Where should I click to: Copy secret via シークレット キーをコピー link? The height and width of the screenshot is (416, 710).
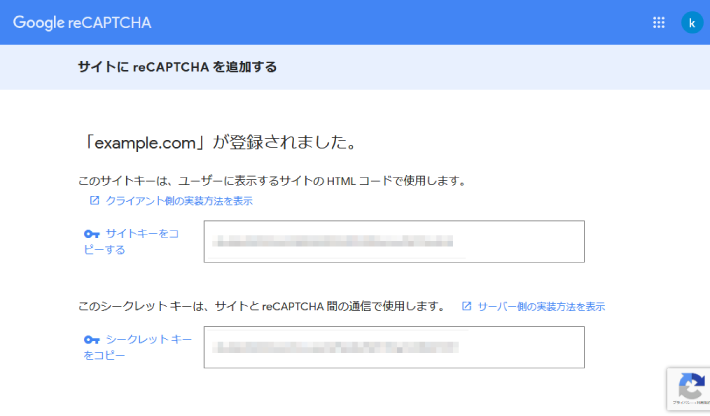tap(138, 347)
